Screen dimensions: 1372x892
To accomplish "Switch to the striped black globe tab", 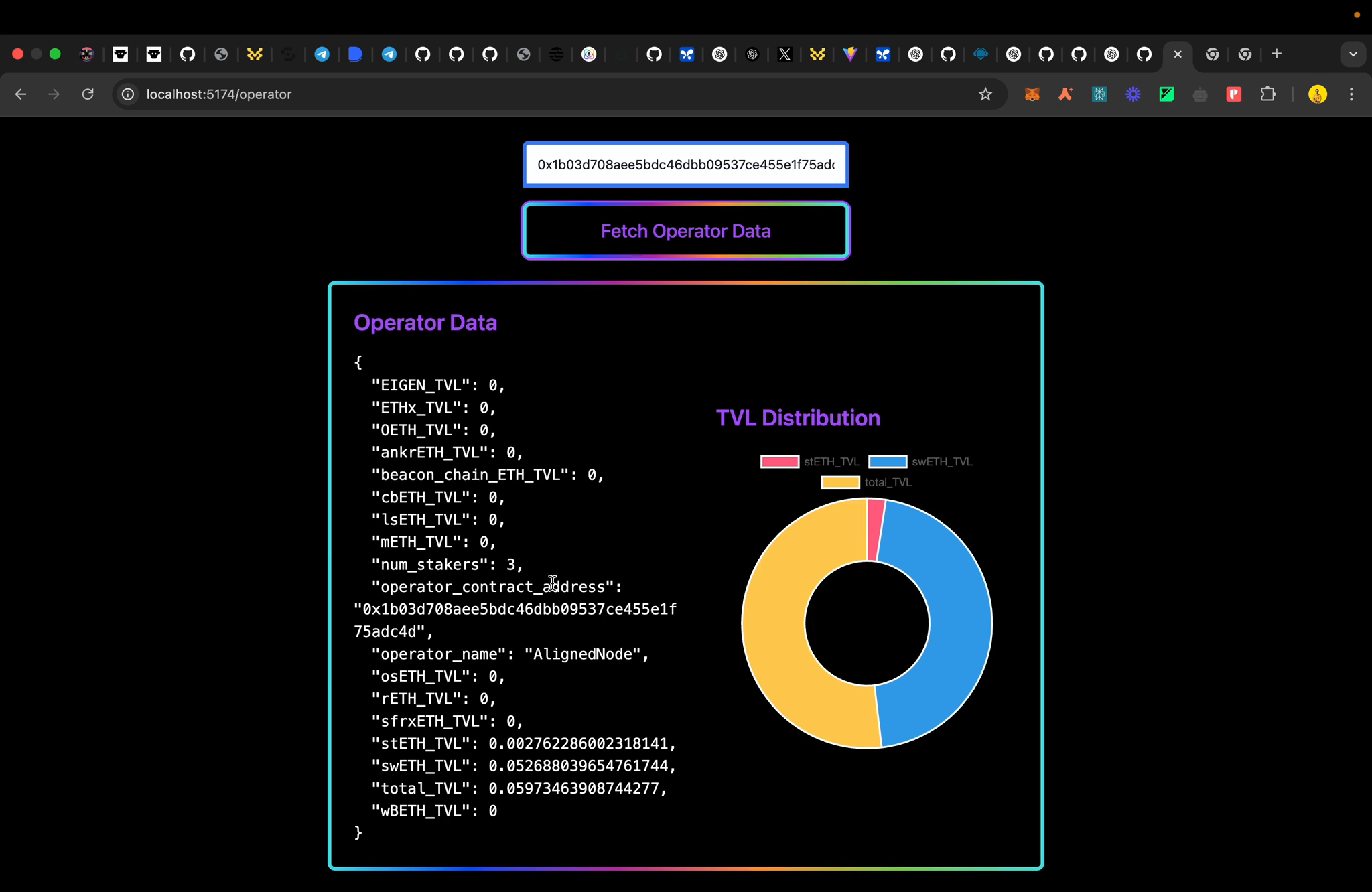I will pyautogui.click(x=556, y=54).
